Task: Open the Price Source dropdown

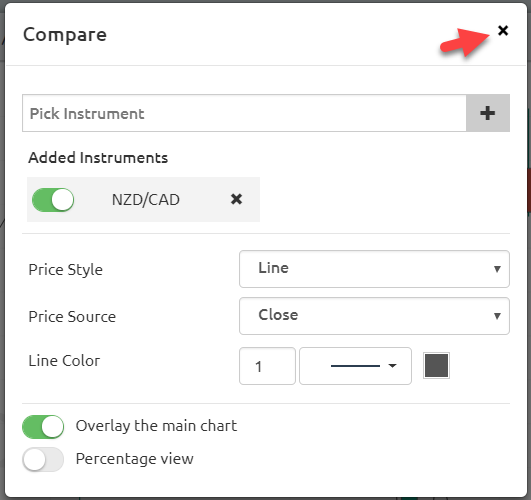Action: coord(374,316)
